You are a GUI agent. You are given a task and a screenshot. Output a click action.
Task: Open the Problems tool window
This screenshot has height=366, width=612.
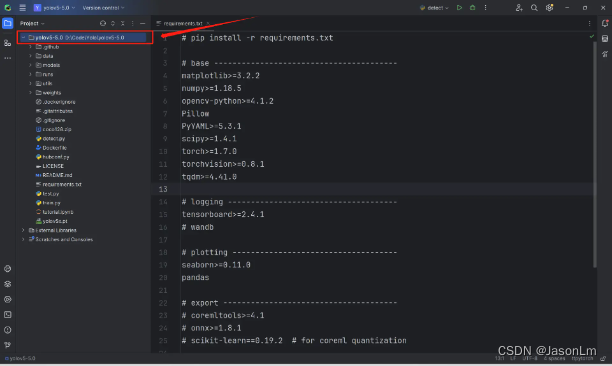7,330
